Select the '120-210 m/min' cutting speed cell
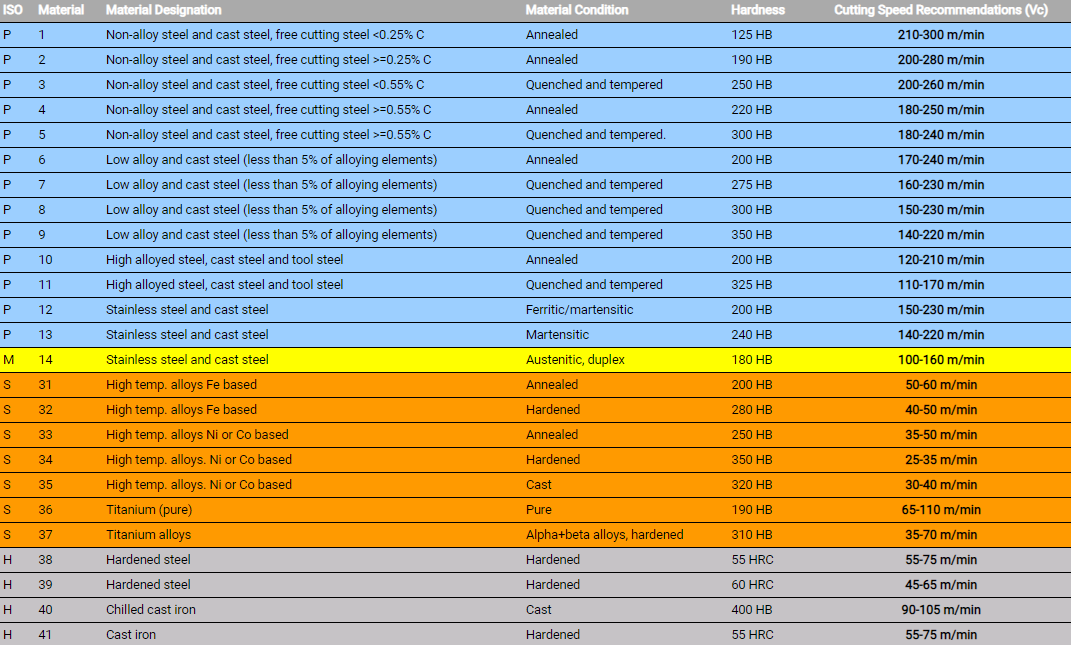This screenshot has width=1071, height=645. (x=941, y=260)
